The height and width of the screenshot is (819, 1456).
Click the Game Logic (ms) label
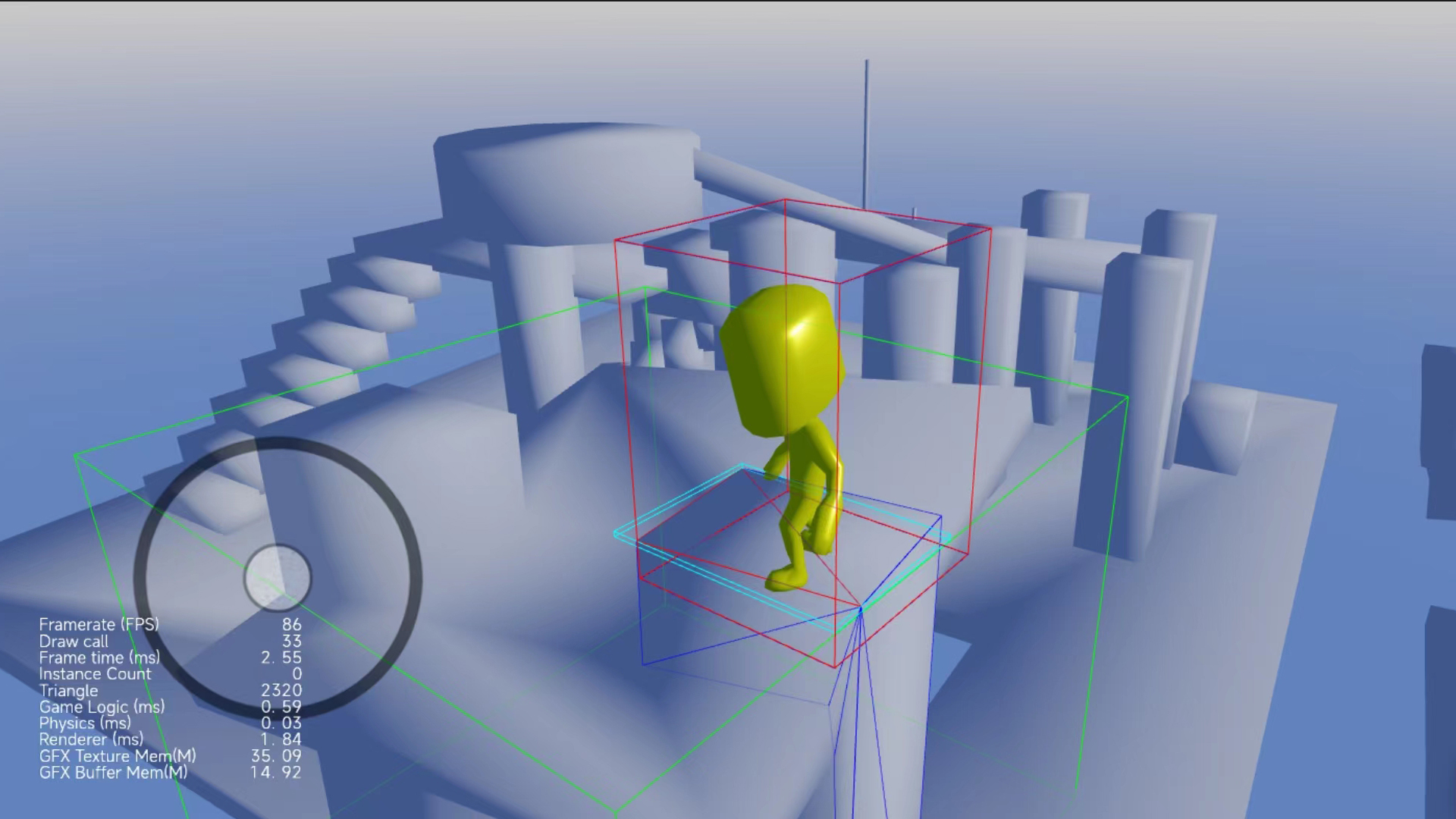click(102, 707)
